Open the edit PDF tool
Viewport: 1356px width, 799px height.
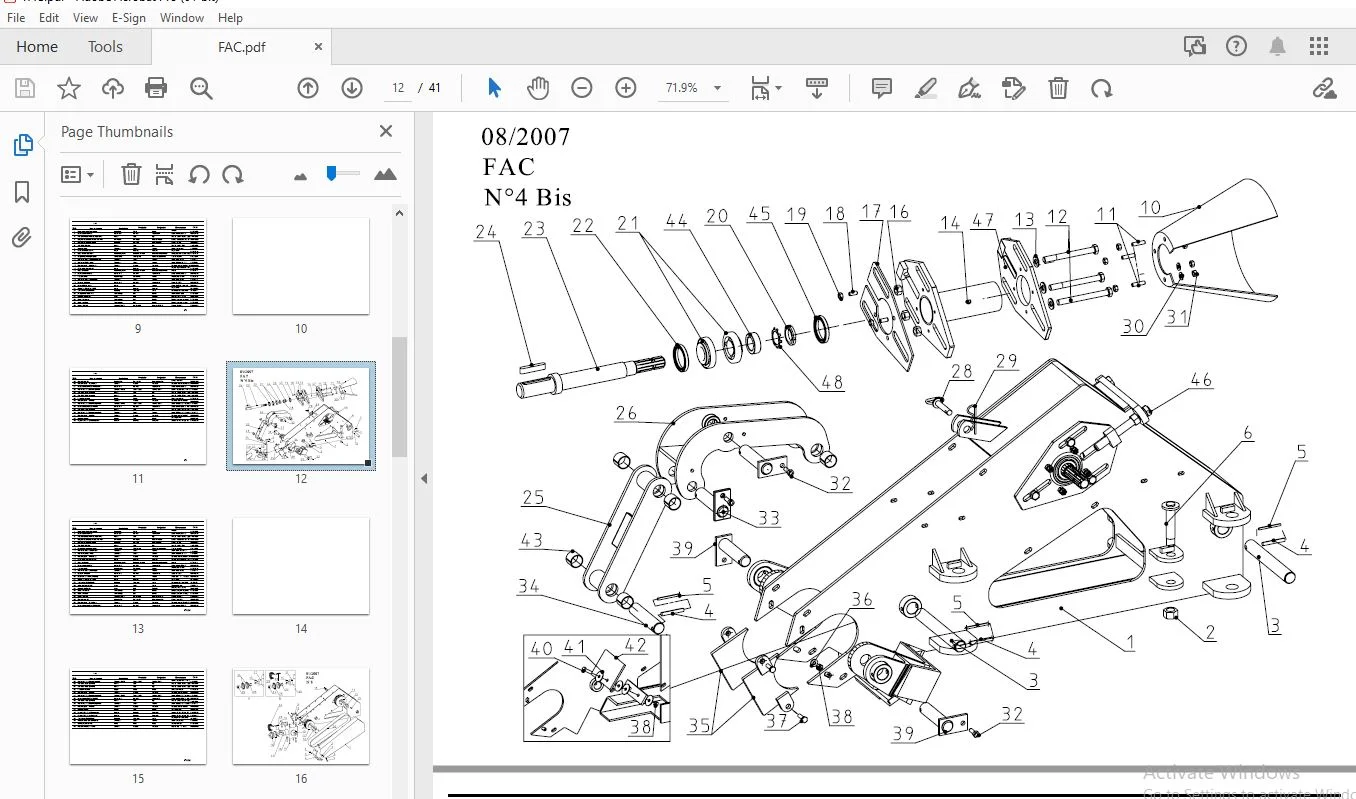coord(1014,88)
